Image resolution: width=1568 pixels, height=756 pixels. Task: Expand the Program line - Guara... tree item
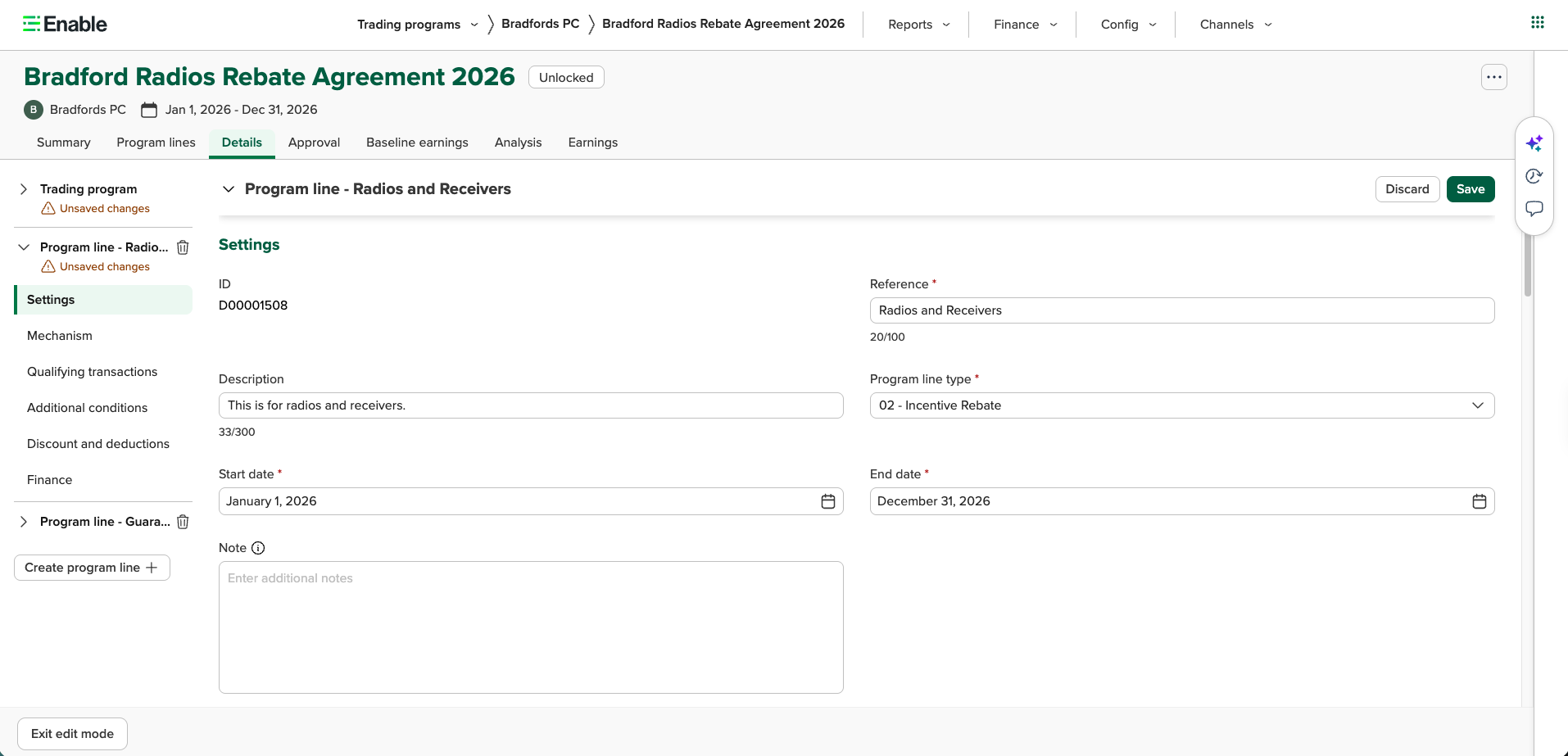coord(24,522)
